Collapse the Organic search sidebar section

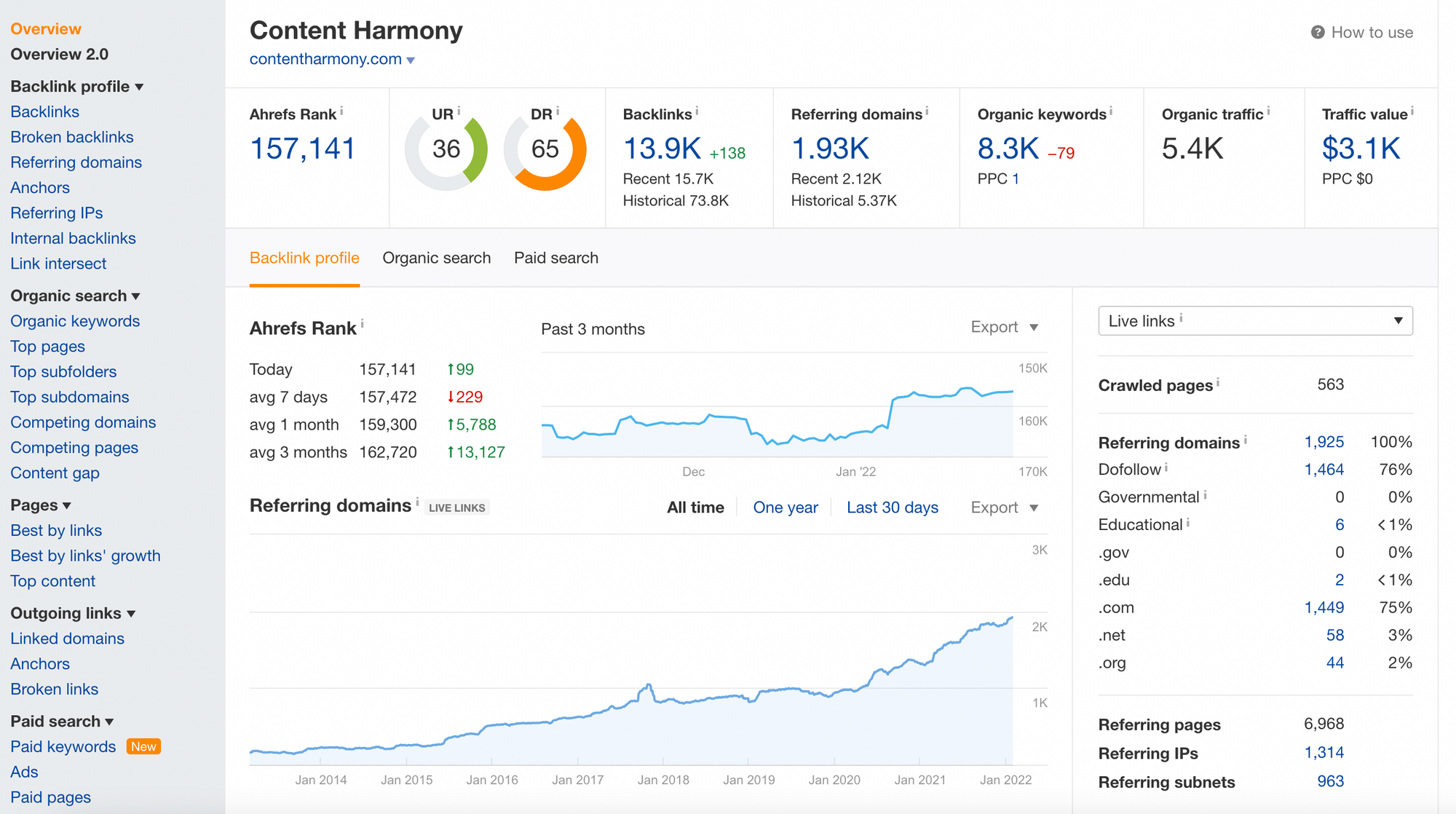(75, 296)
